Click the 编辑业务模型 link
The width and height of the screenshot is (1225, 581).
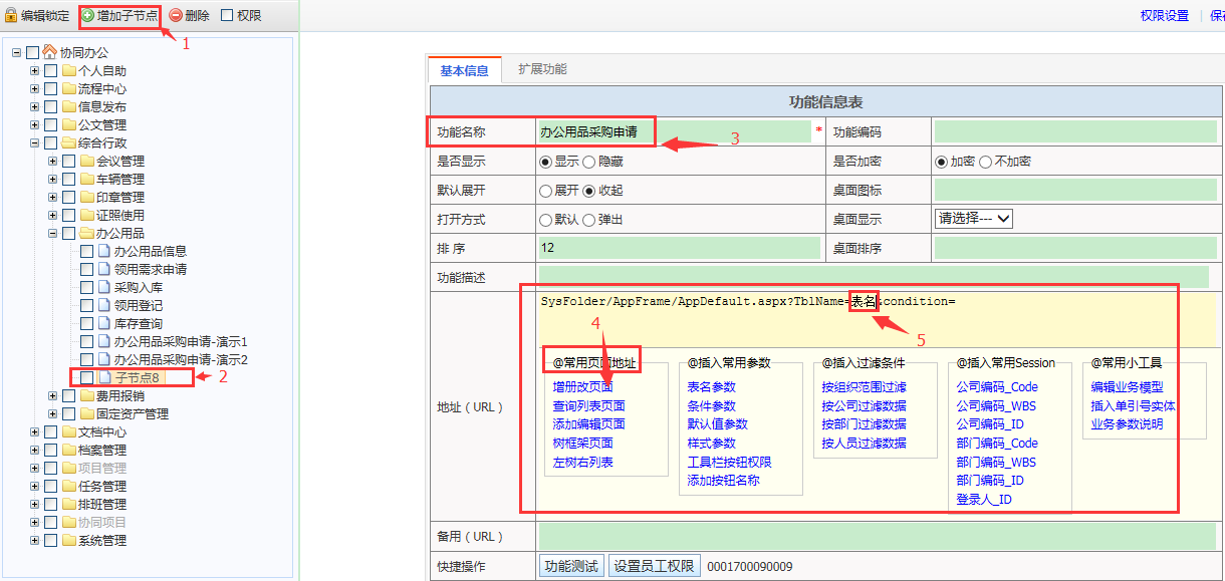pyautogui.click(x=1127, y=387)
